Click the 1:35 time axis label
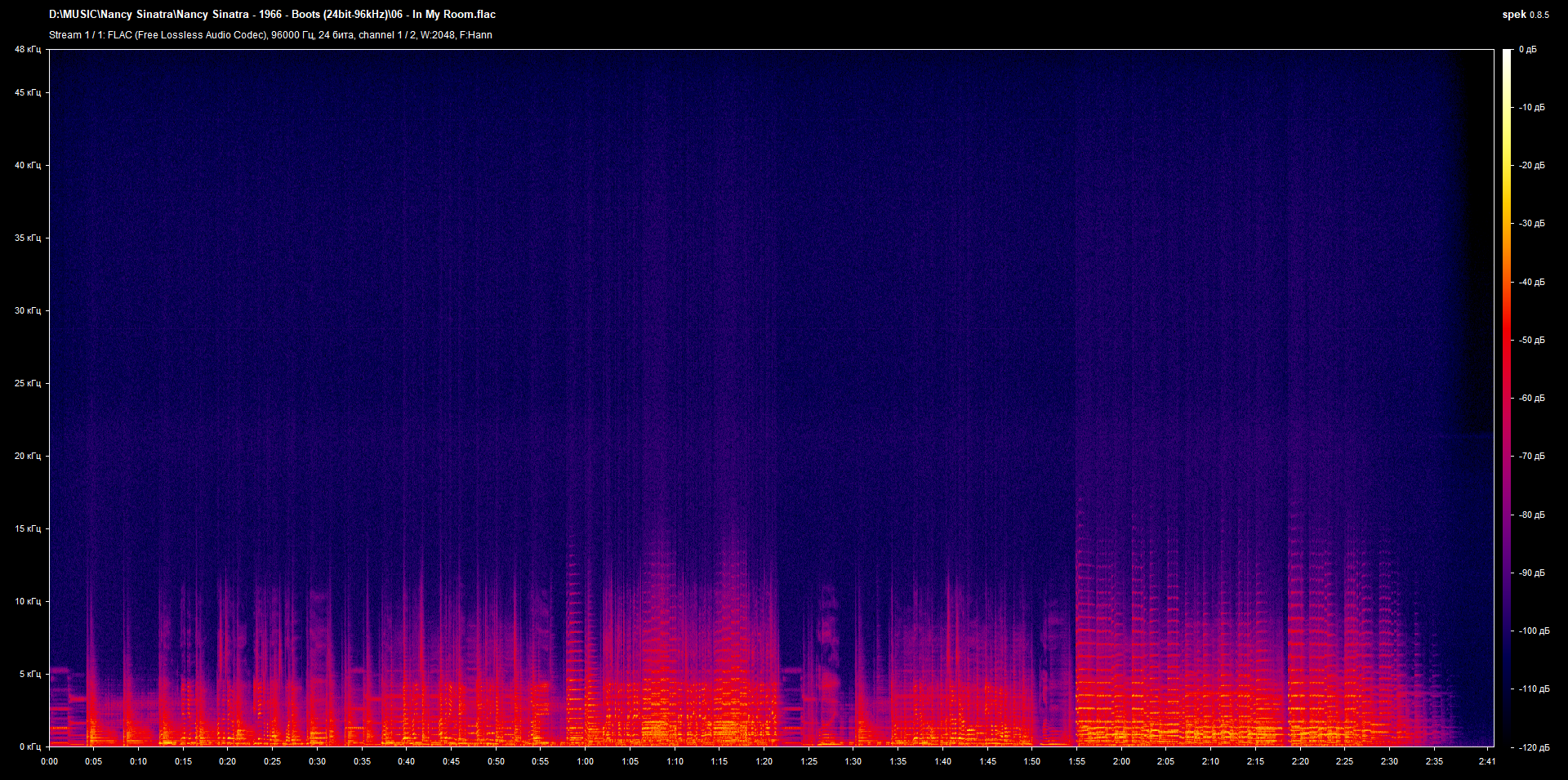This screenshot has width=1568, height=780. click(898, 761)
